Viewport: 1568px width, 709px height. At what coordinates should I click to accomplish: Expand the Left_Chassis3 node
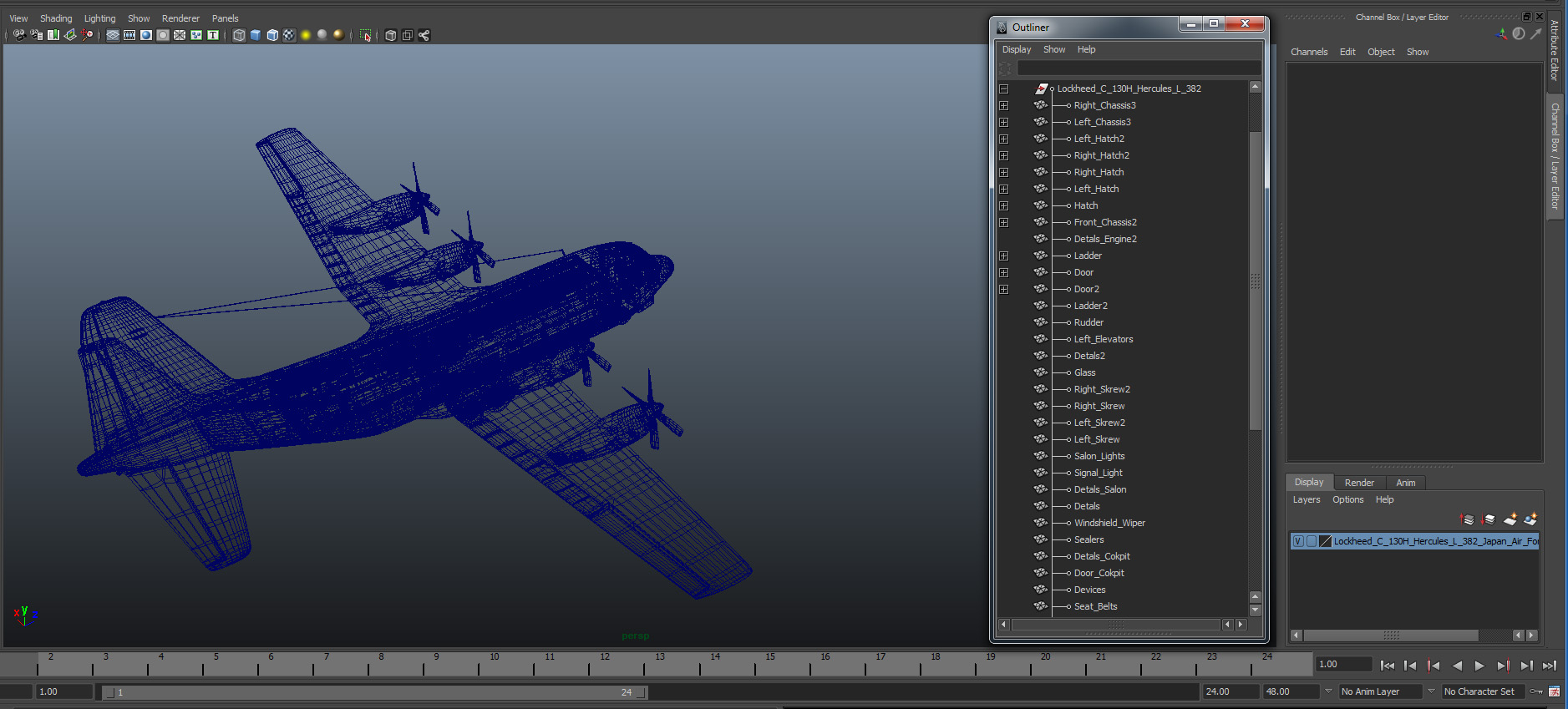click(1003, 122)
